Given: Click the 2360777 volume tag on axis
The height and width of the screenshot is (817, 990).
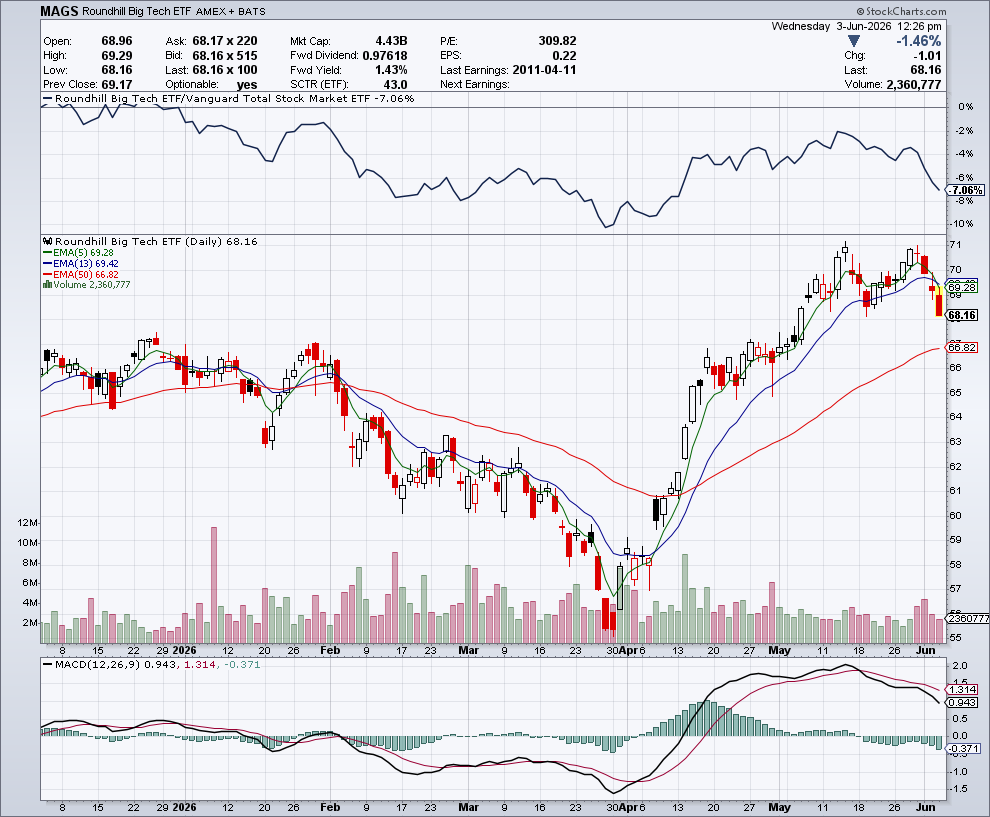Looking at the screenshot, I should 969,618.
